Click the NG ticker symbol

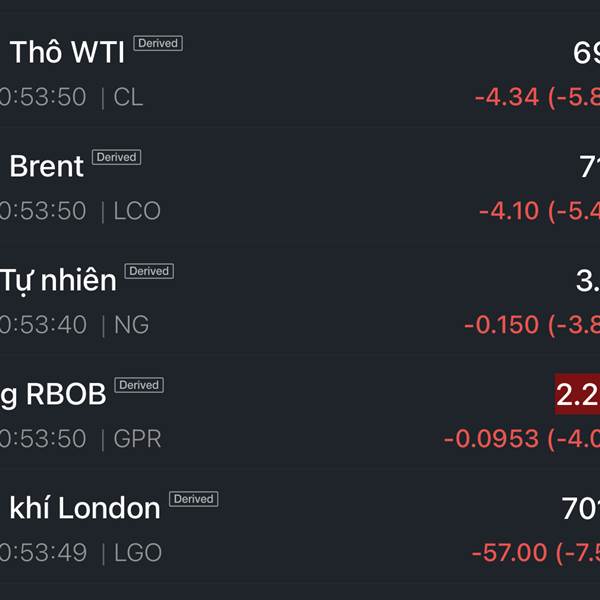(x=131, y=325)
